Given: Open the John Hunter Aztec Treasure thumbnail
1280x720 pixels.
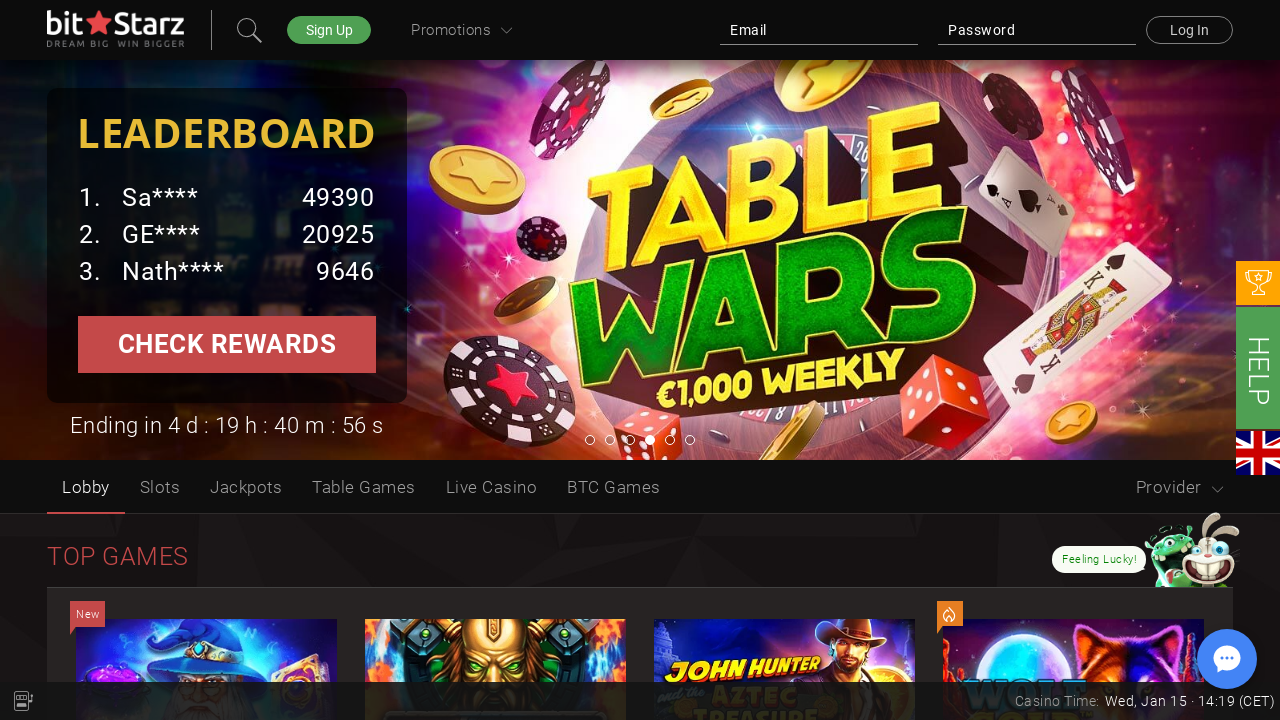Looking at the screenshot, I should click(784, 669).
